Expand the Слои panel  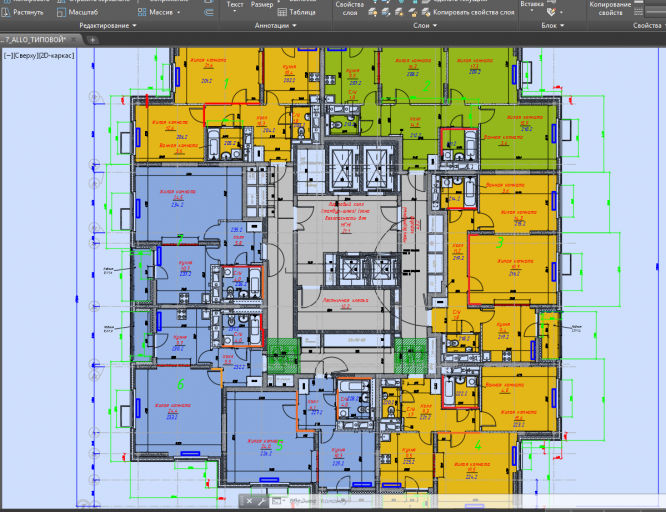tap(425, 25)
